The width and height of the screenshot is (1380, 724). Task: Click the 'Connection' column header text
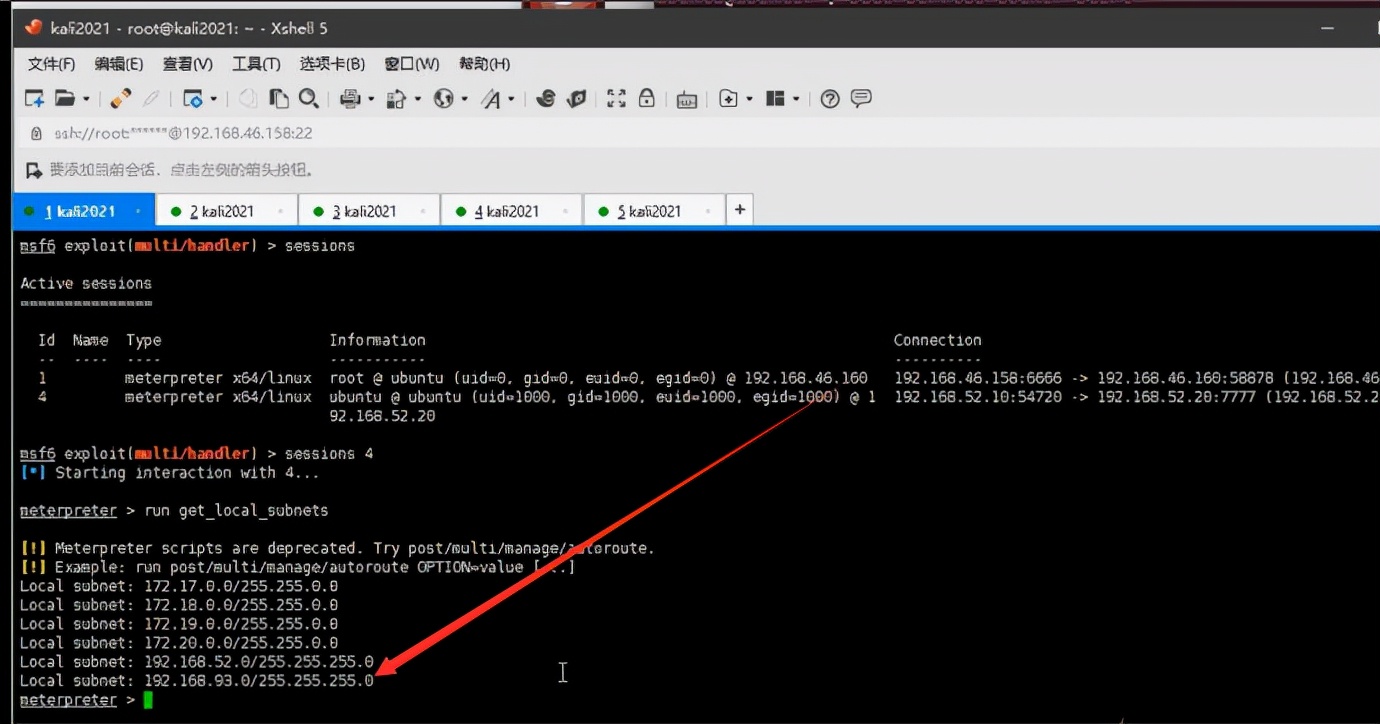(x=937, y=341)
